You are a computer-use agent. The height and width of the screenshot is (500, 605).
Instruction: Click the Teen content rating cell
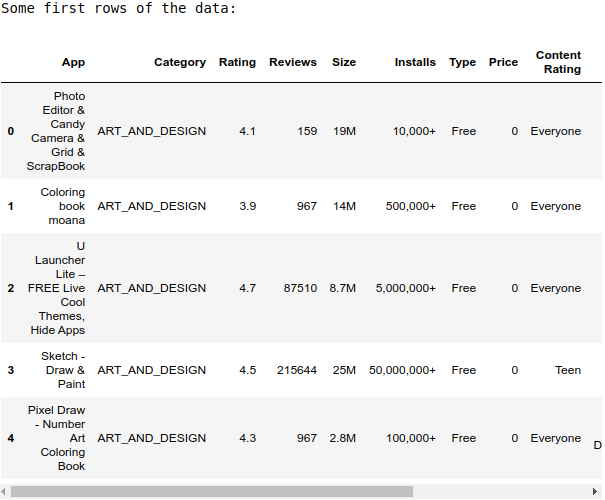tap(568, 370)
